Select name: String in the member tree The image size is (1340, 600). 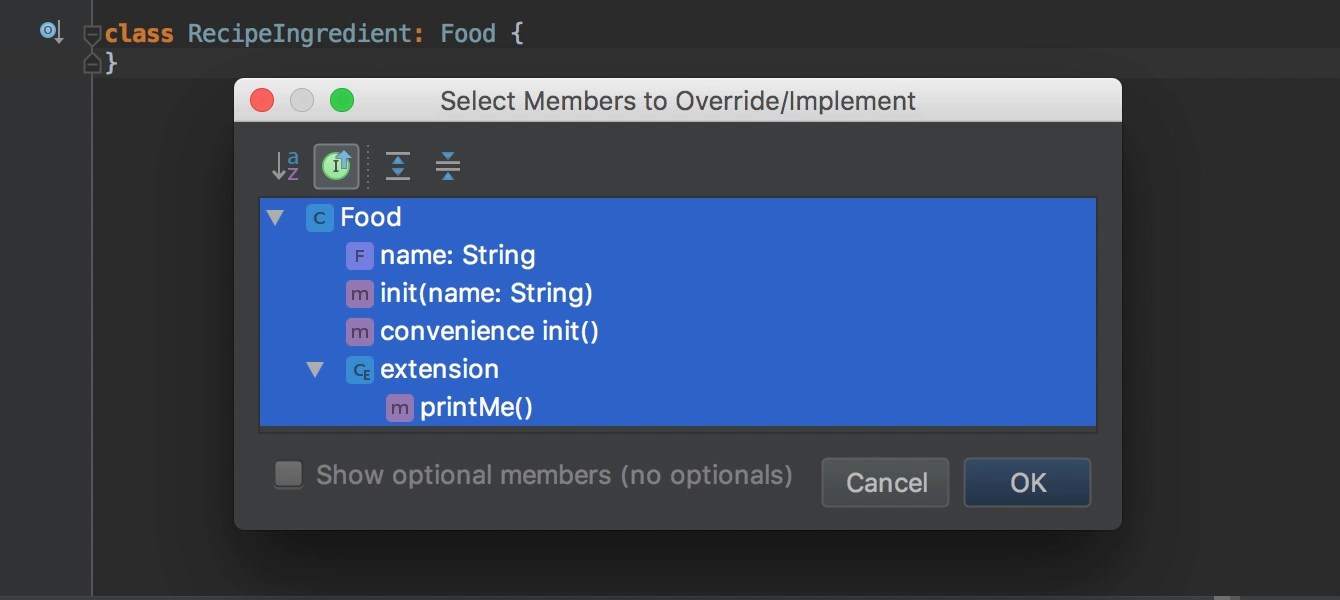pyautogui.click(x=457, y=256)
